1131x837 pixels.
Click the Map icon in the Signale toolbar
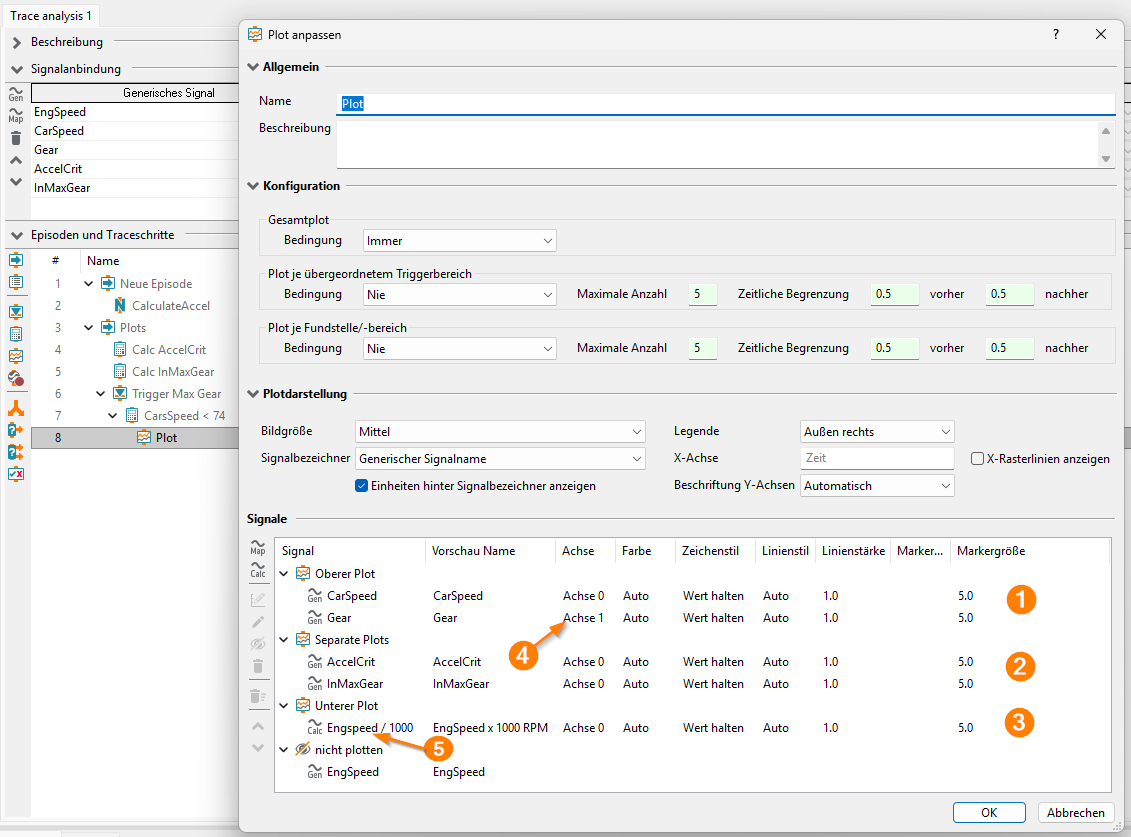coord(258,547)
